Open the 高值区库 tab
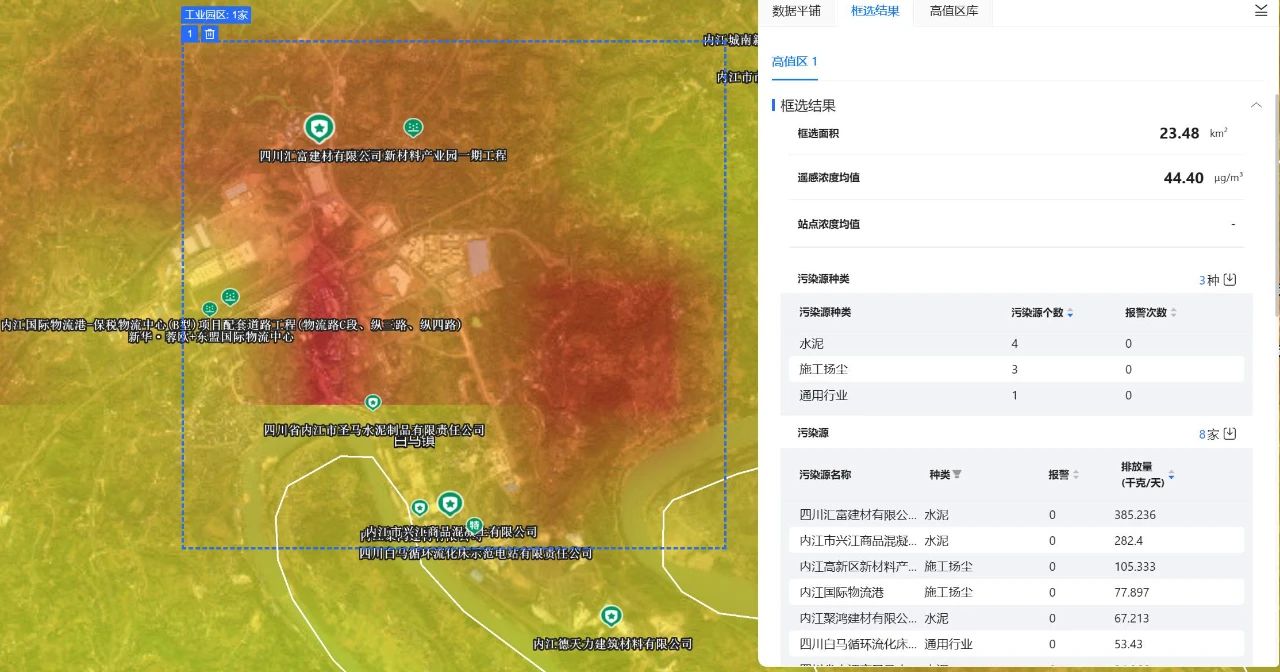The height and width of the screenshot is (672, 1280). pyautogui.click(x=953, y=11)
